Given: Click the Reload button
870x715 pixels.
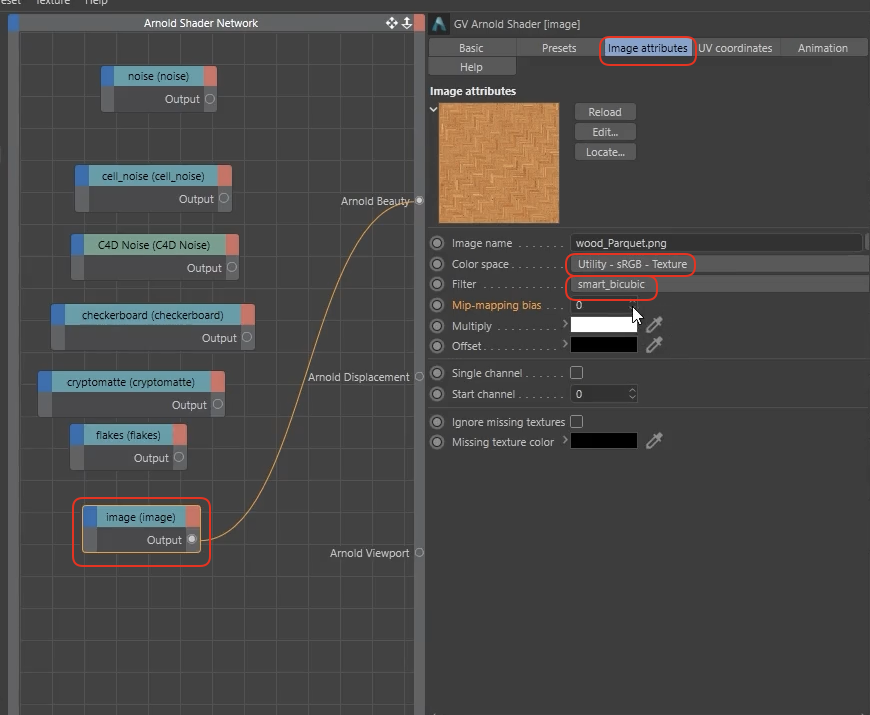Looking at the screenshot, I should 605,112.
